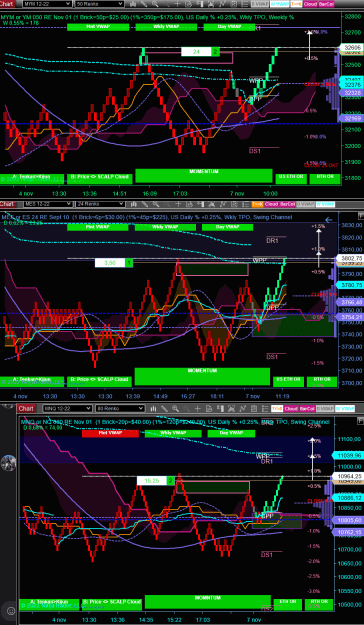
Task: Show data box icon in MYM chart toolbar
Action: click(189, 4)
